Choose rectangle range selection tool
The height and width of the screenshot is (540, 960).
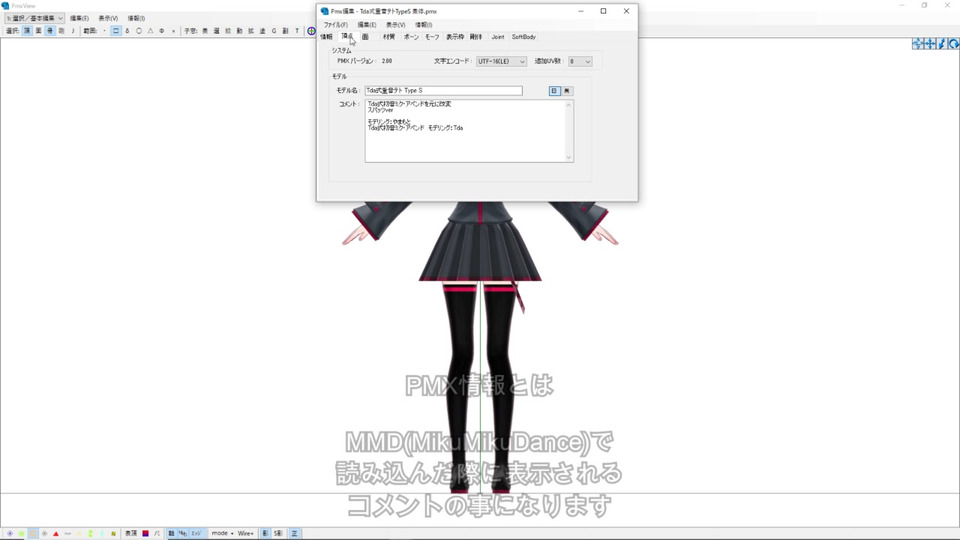(116, 31)
